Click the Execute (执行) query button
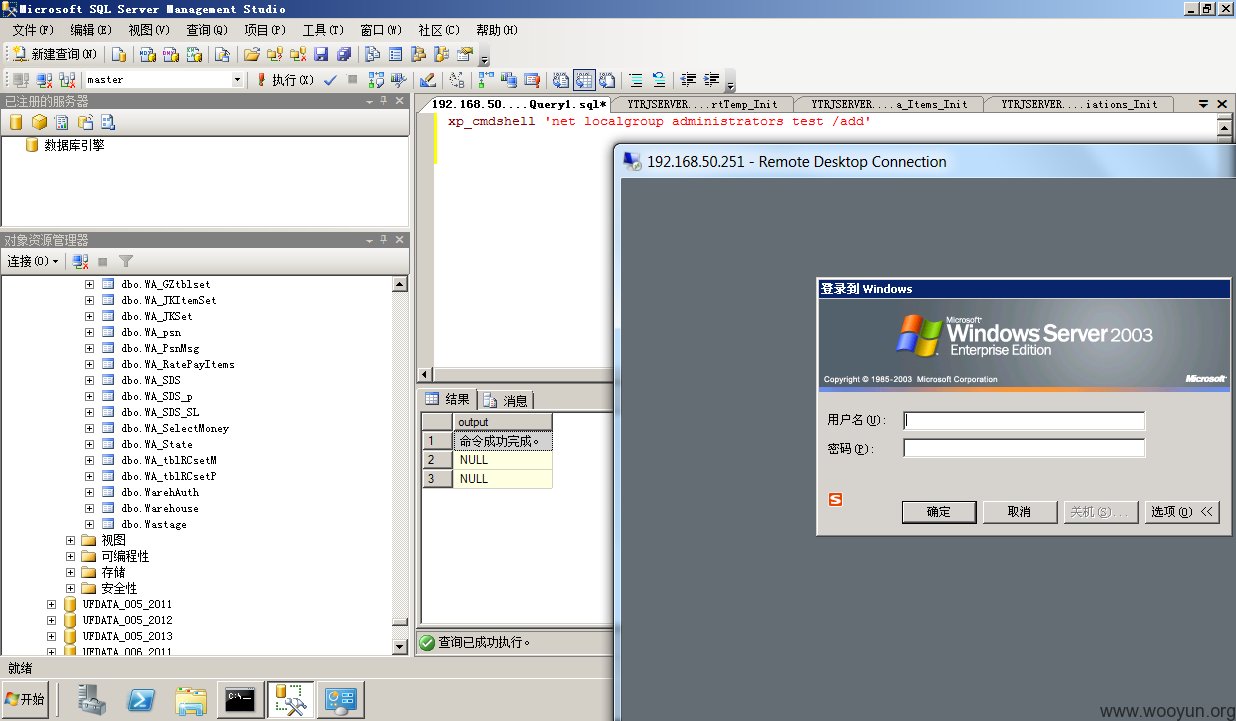Viewport: 1236px width, 721px height. 285,80
